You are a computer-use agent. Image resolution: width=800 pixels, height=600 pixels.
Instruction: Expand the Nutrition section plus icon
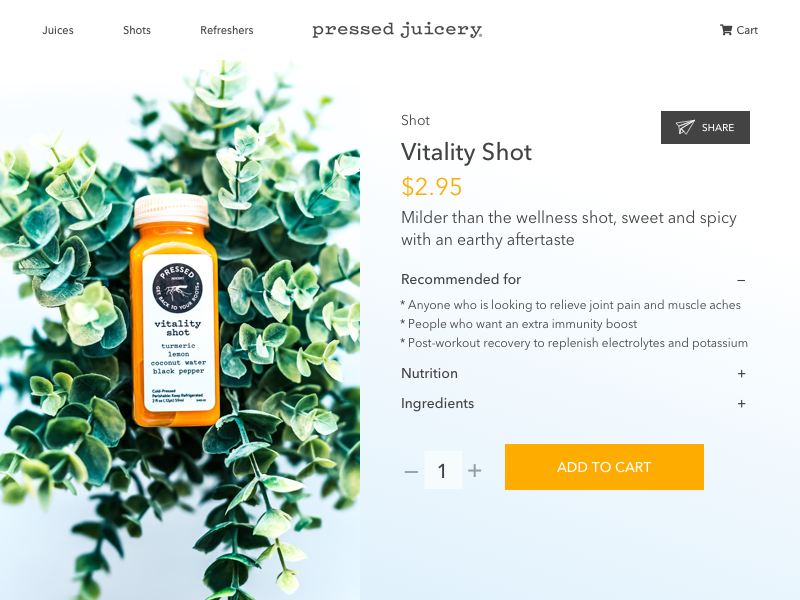tap(741, 373)
